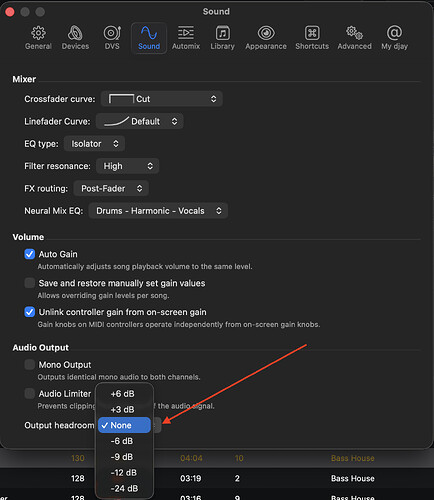Screen dimensions: 434x500
Task: Enable the Mono Output checkbox
Action: pos(30,364)
